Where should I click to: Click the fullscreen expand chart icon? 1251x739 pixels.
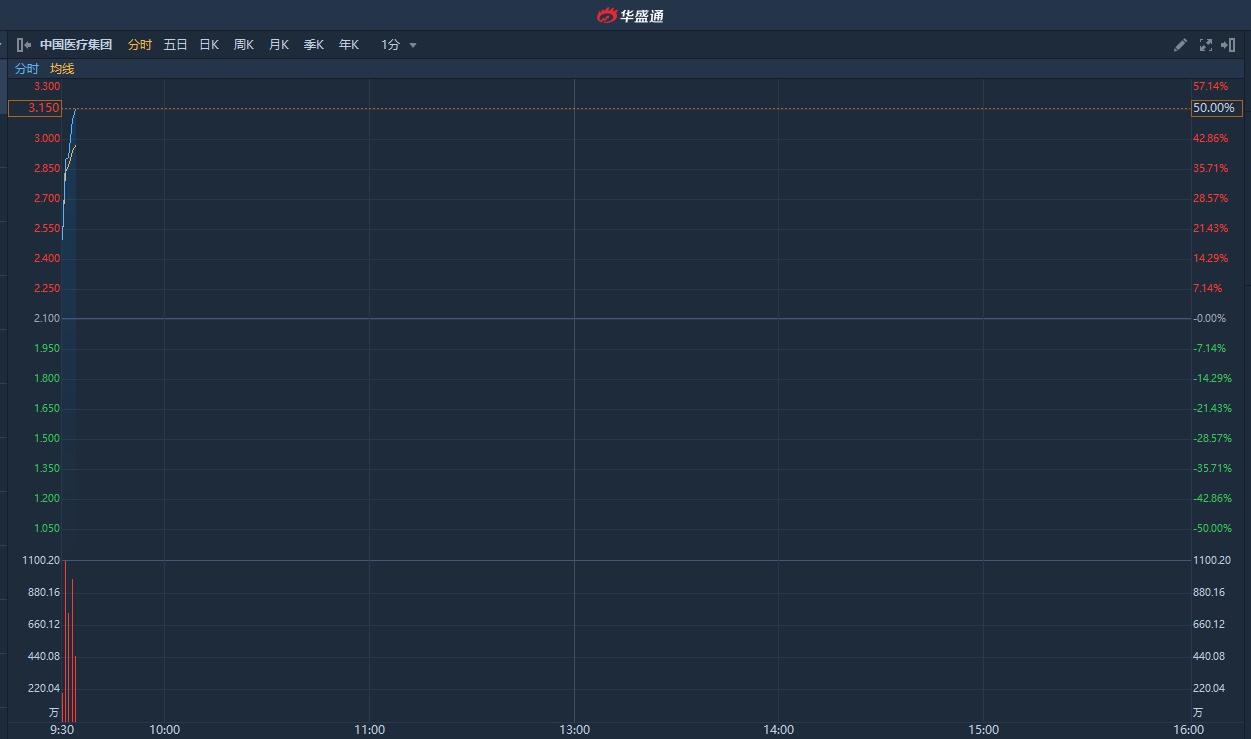coord(1205,45)
